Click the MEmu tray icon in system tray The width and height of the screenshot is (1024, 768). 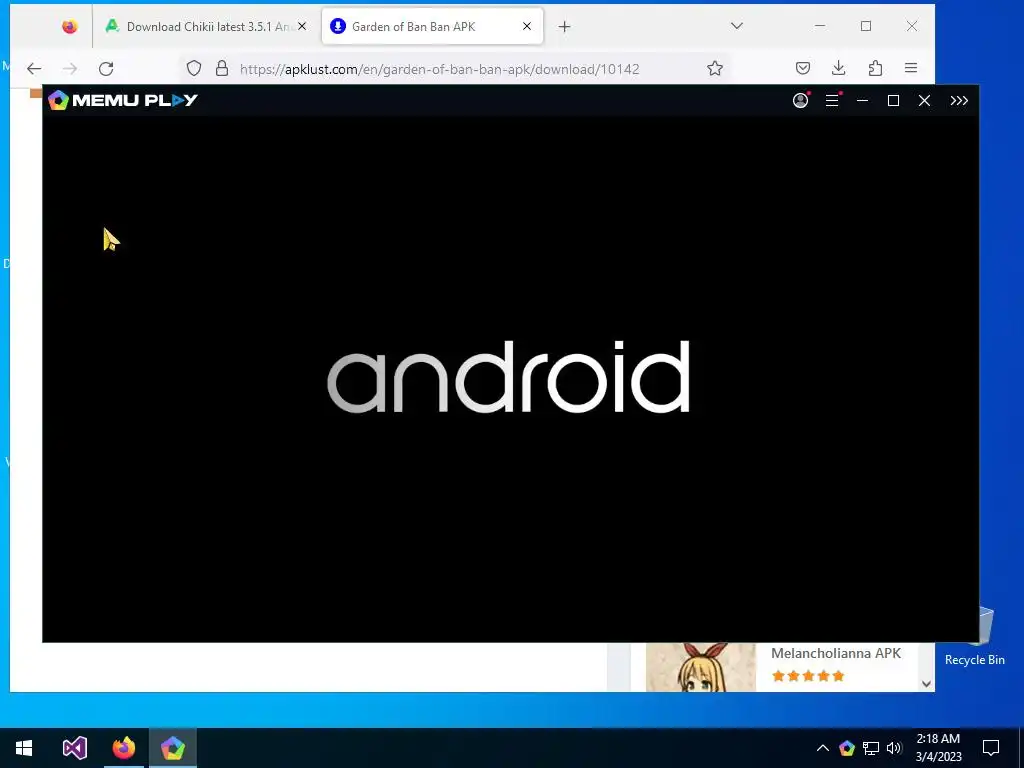846,748
